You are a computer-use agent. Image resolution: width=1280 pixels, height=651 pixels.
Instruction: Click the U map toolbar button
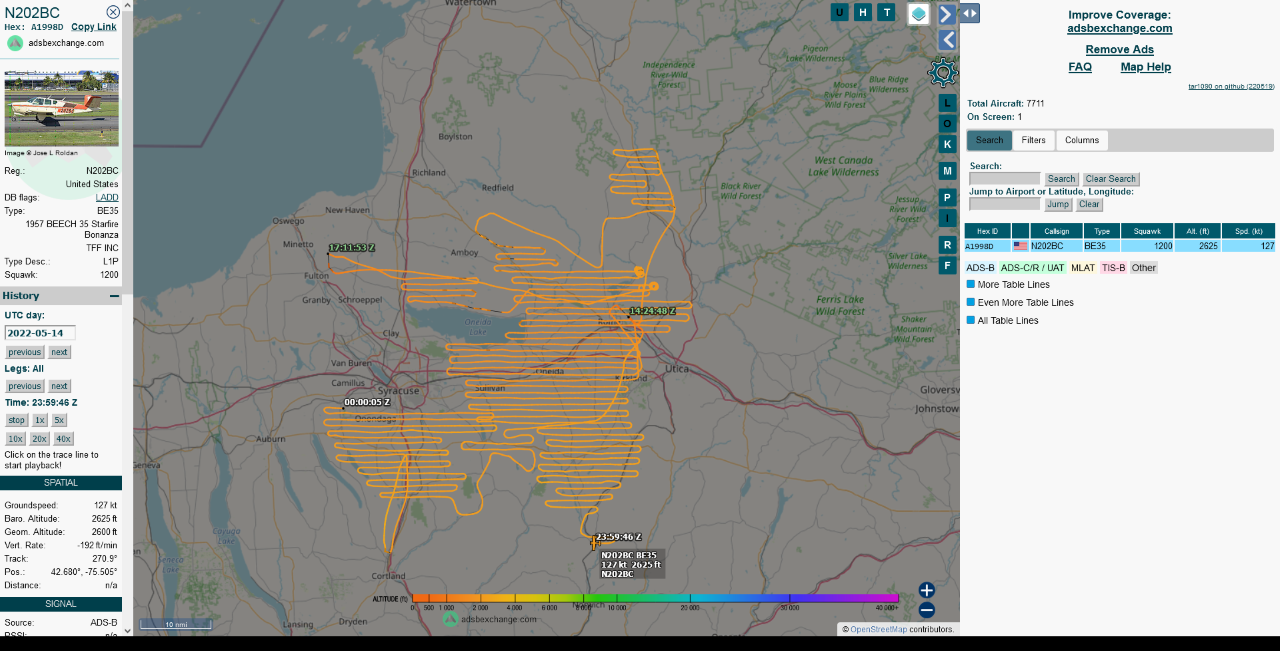[839, 12]
